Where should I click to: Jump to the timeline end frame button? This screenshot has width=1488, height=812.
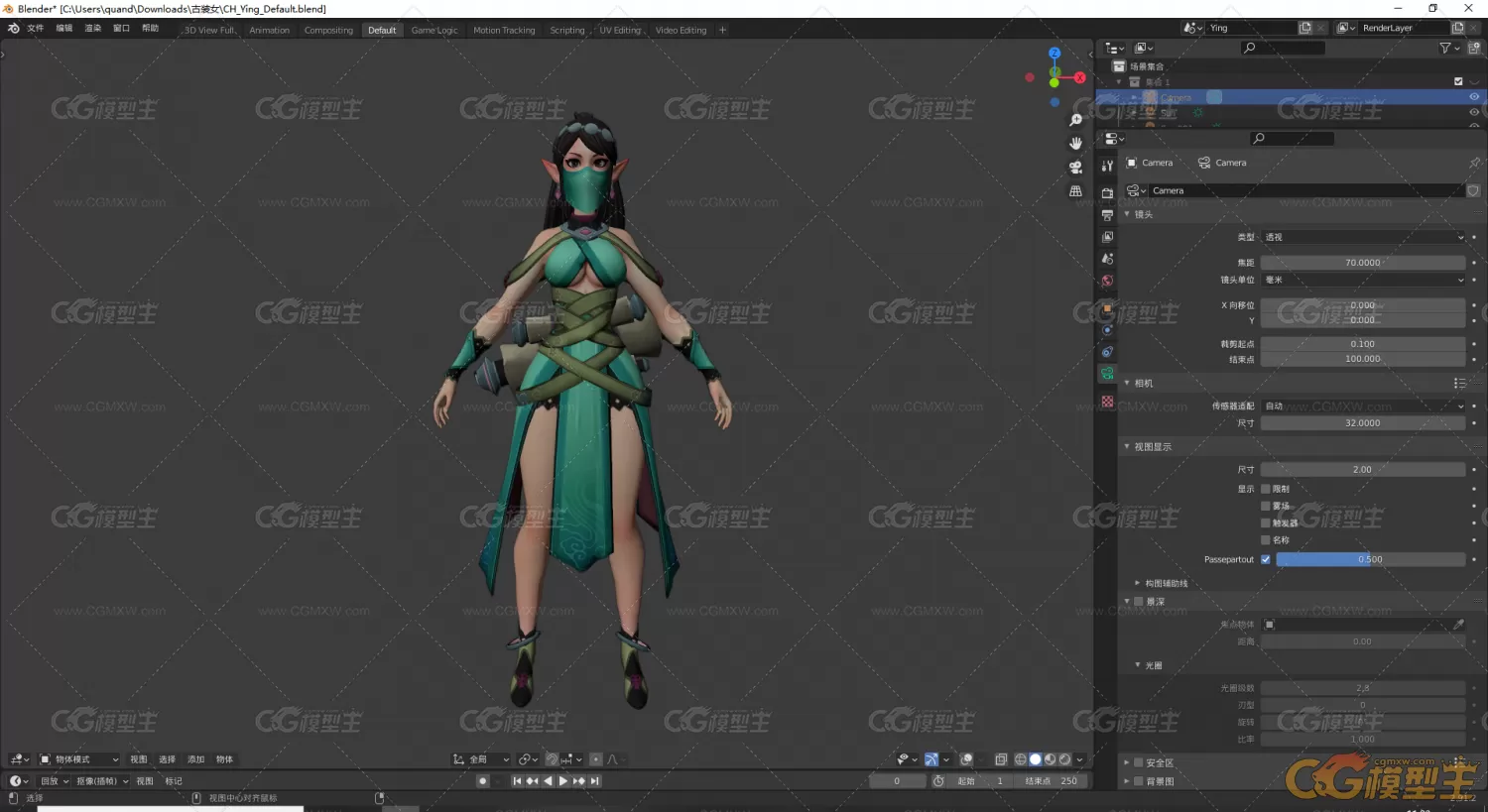click(595, 781)
